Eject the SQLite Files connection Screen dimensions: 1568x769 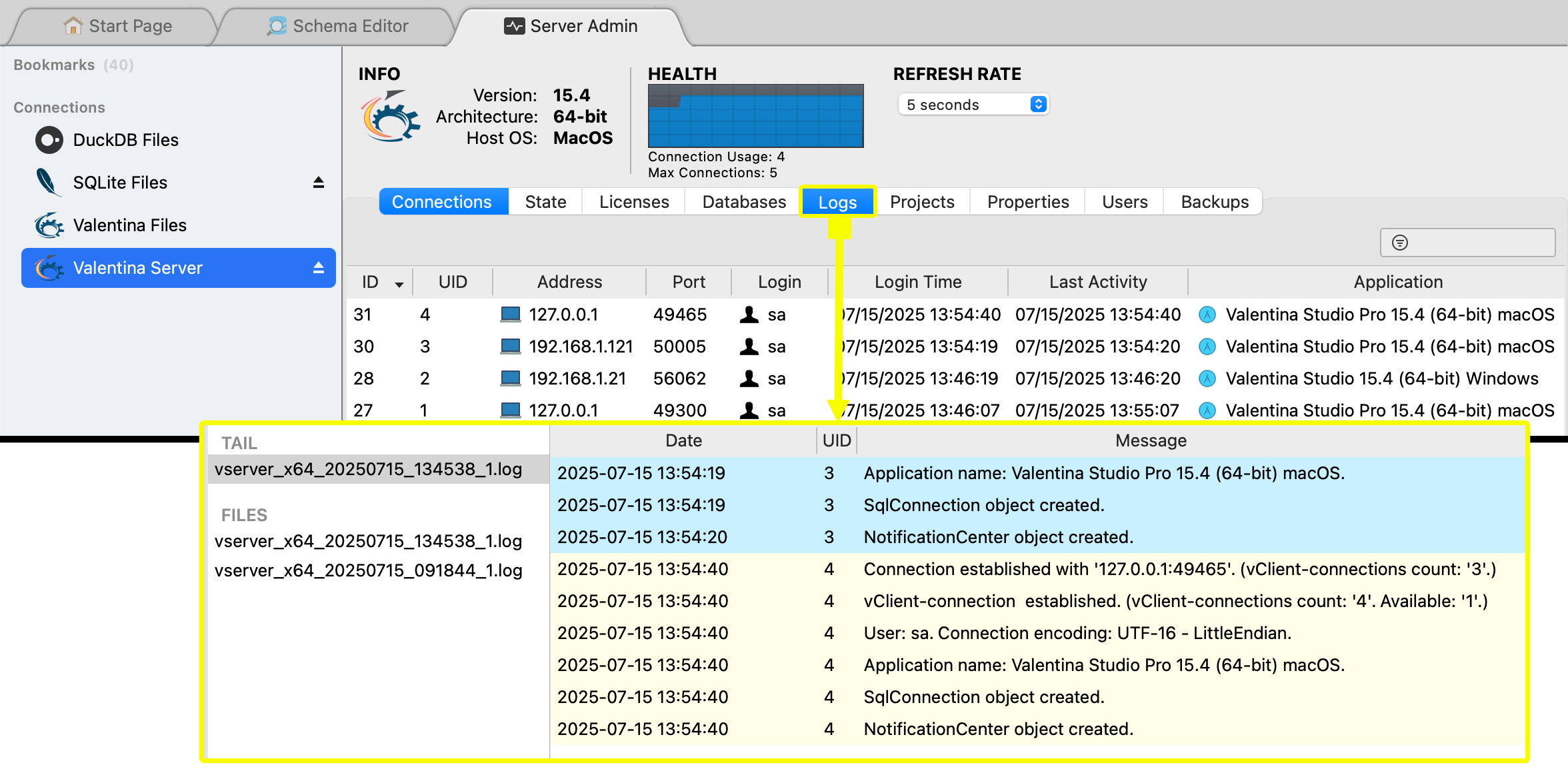click(318, 183)
